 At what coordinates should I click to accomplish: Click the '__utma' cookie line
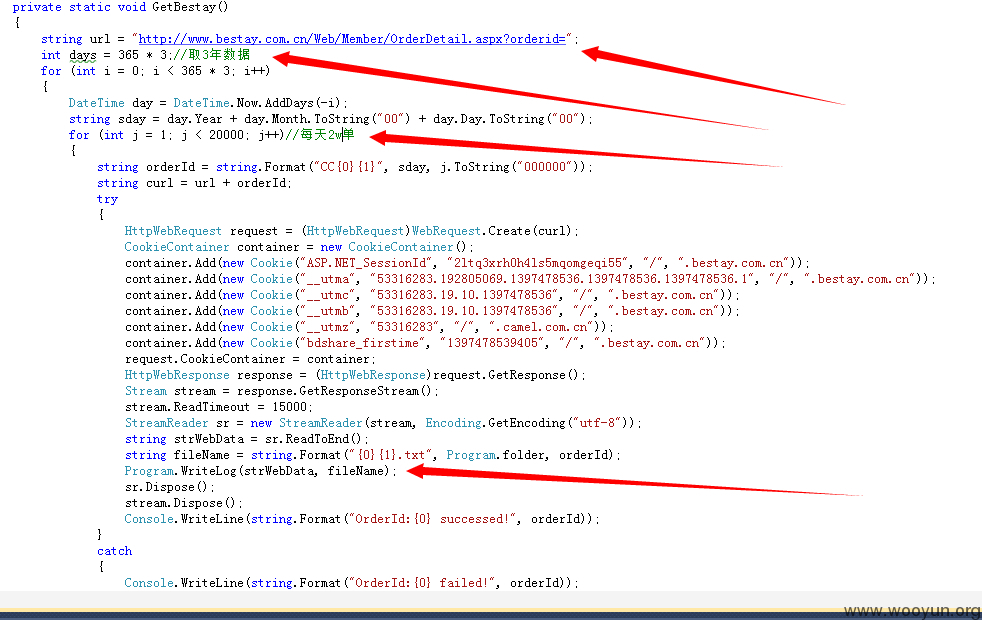click(x=530, y=279)
